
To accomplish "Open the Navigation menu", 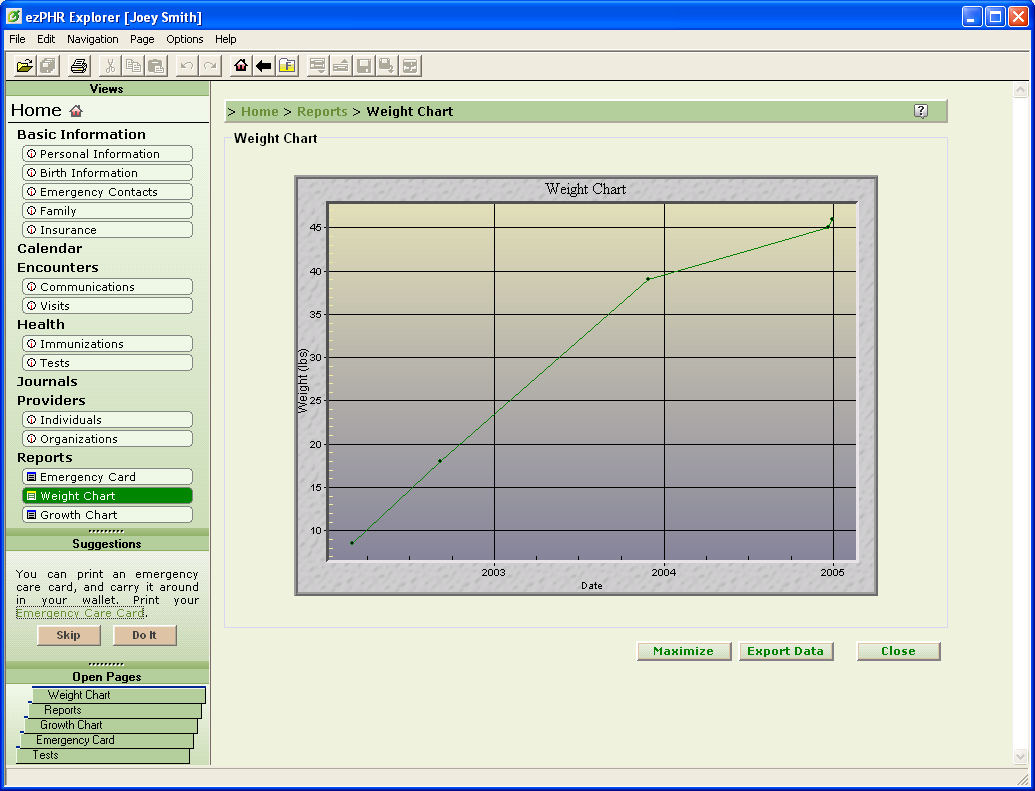I will click(92, 39).
